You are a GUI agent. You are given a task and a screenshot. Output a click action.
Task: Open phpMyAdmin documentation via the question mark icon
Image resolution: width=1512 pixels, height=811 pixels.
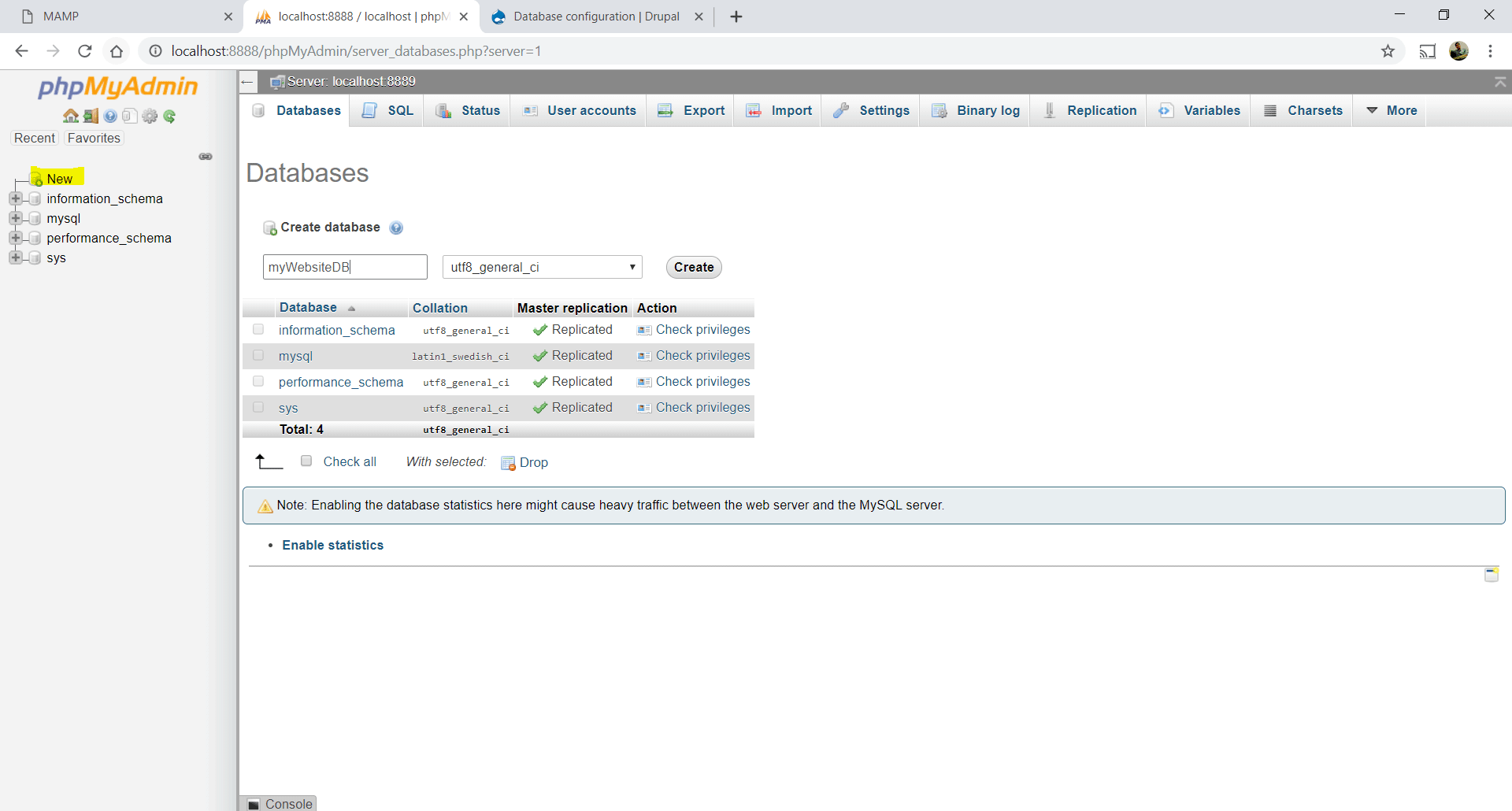(109, 116)
